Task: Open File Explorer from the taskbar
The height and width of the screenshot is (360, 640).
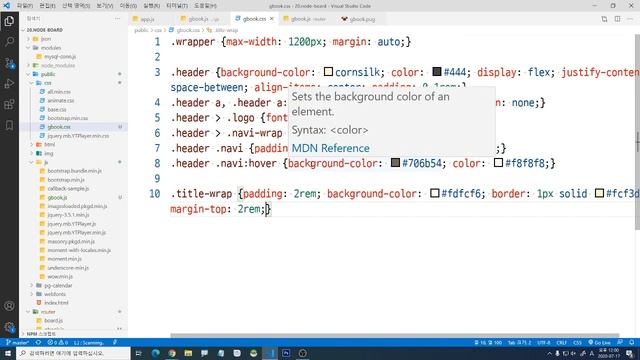Action: click(188, 353)
